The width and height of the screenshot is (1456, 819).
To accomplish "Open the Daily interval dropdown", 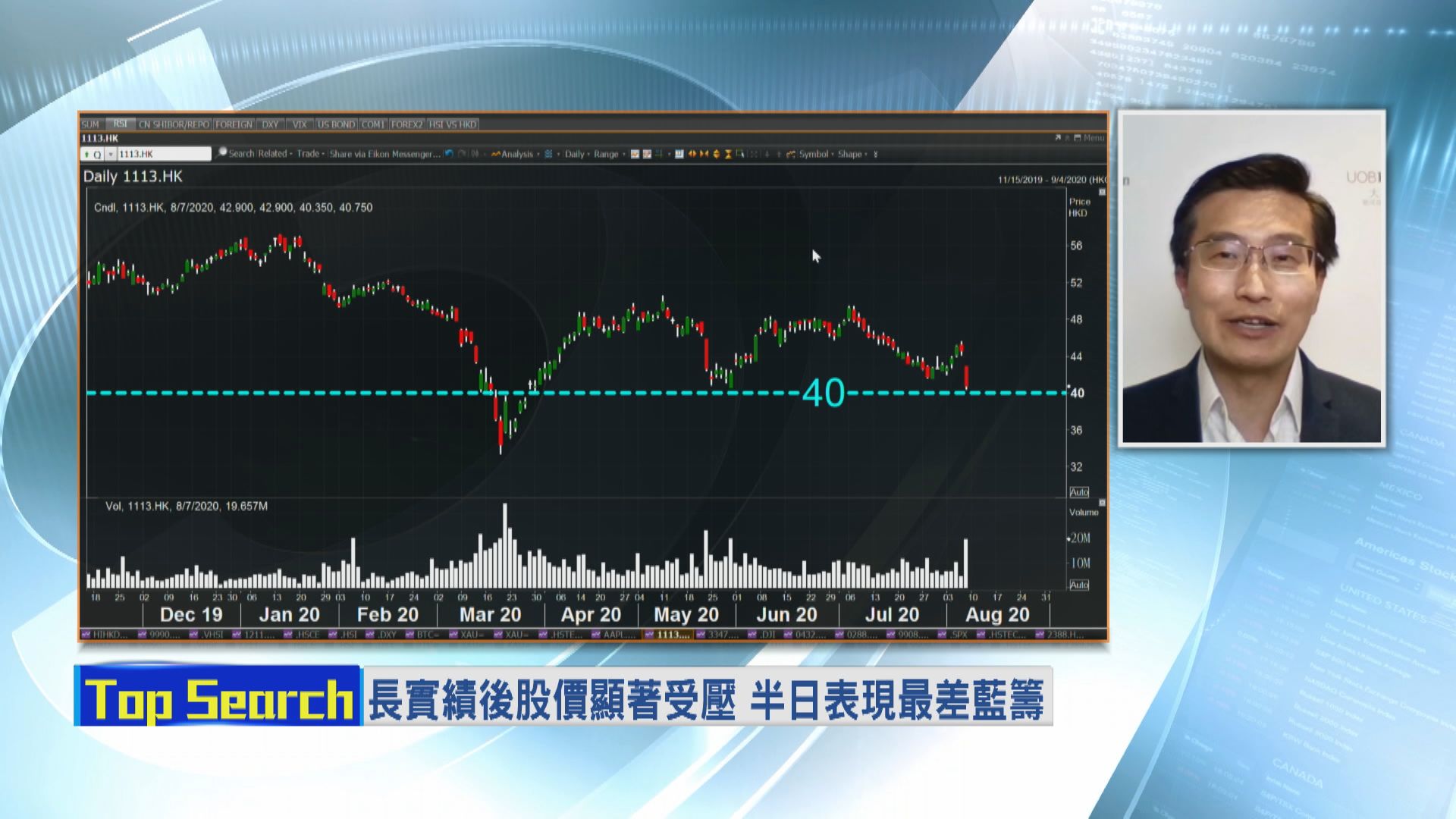I will [x=573, y=154].
